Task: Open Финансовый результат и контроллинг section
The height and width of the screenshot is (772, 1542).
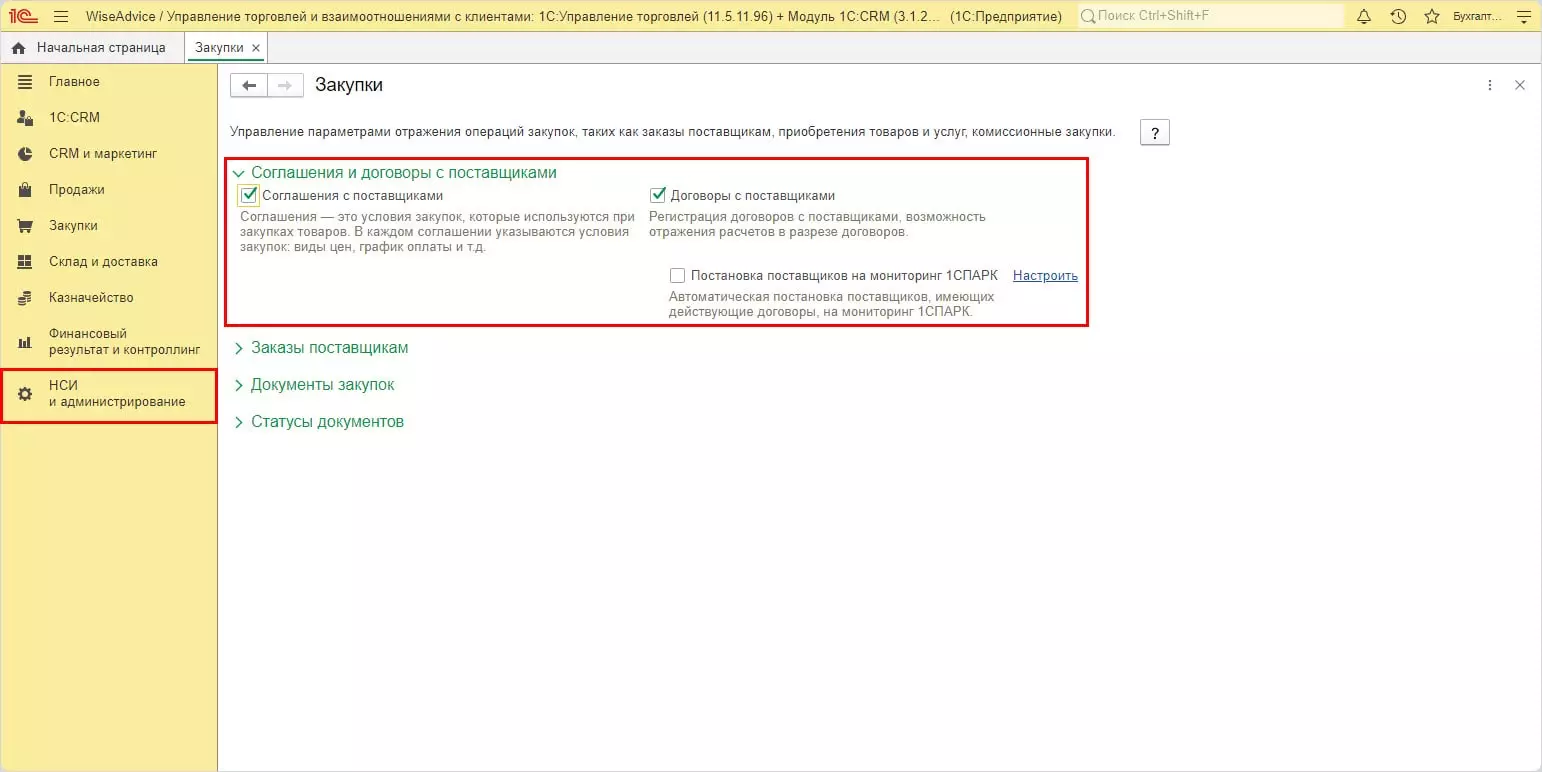Action: [x=109, y=342]
